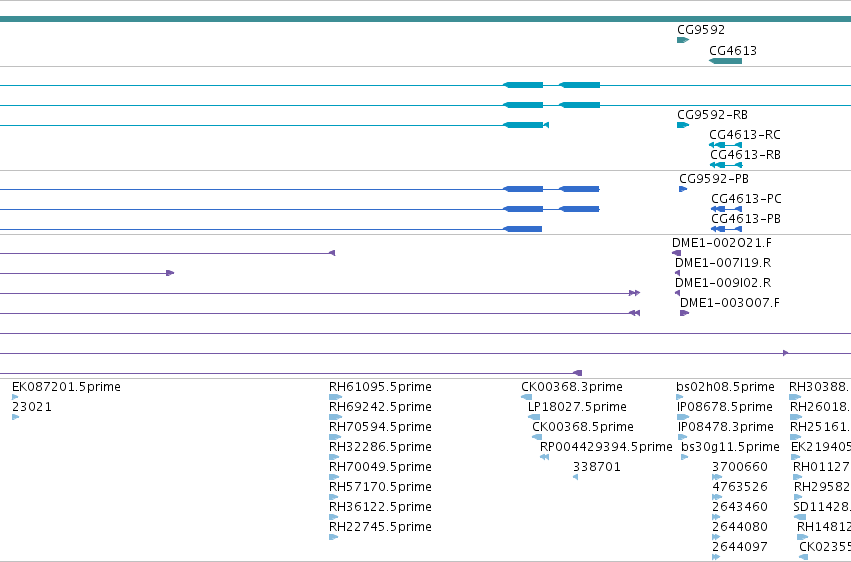Click the CG4613-PB protein glyph

pos(726,229)
